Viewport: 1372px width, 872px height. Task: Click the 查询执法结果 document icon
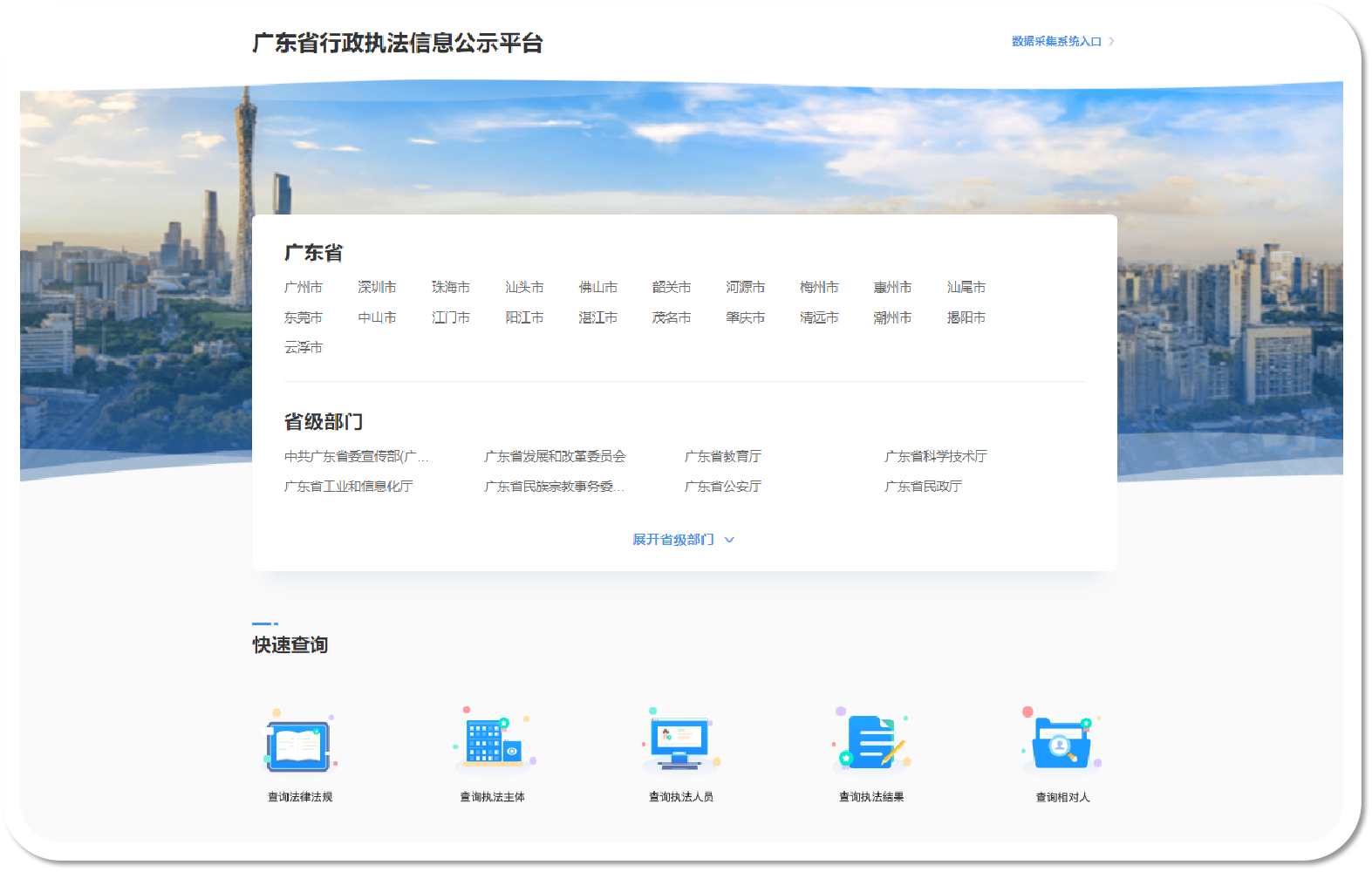pos(871,743)
